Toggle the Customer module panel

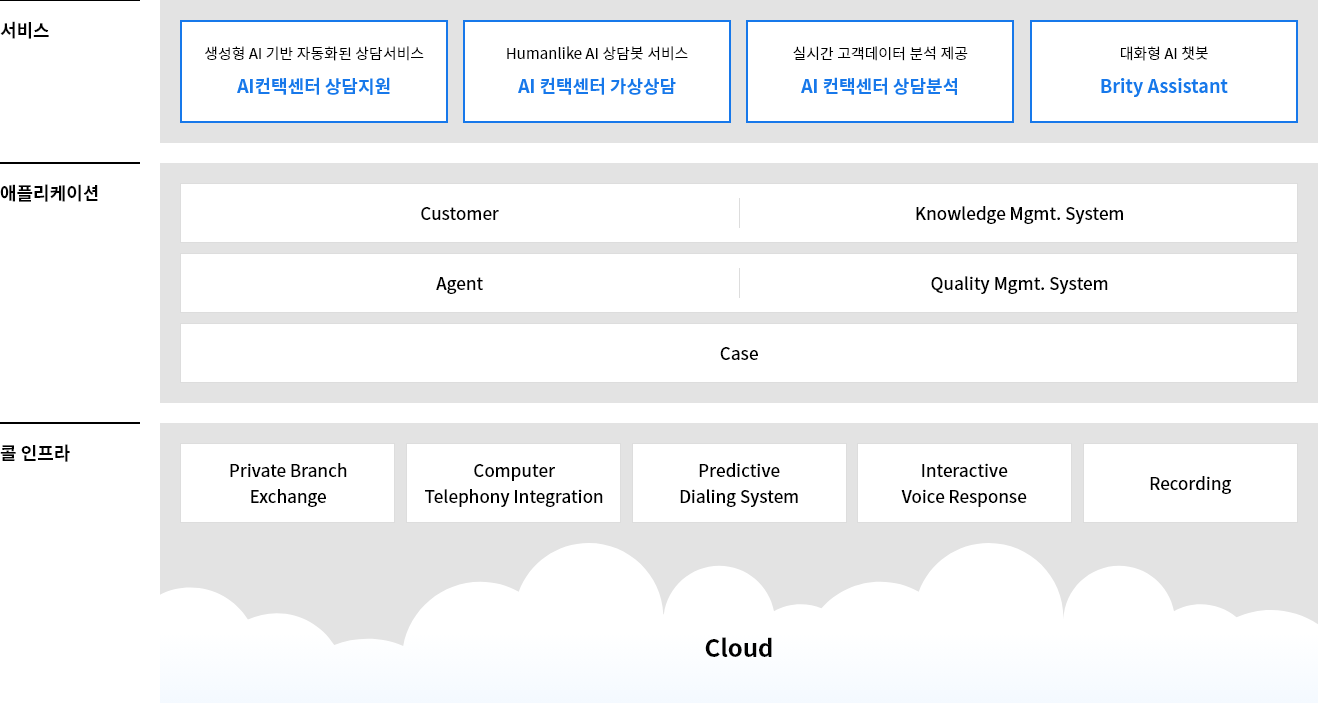(459, 213)
